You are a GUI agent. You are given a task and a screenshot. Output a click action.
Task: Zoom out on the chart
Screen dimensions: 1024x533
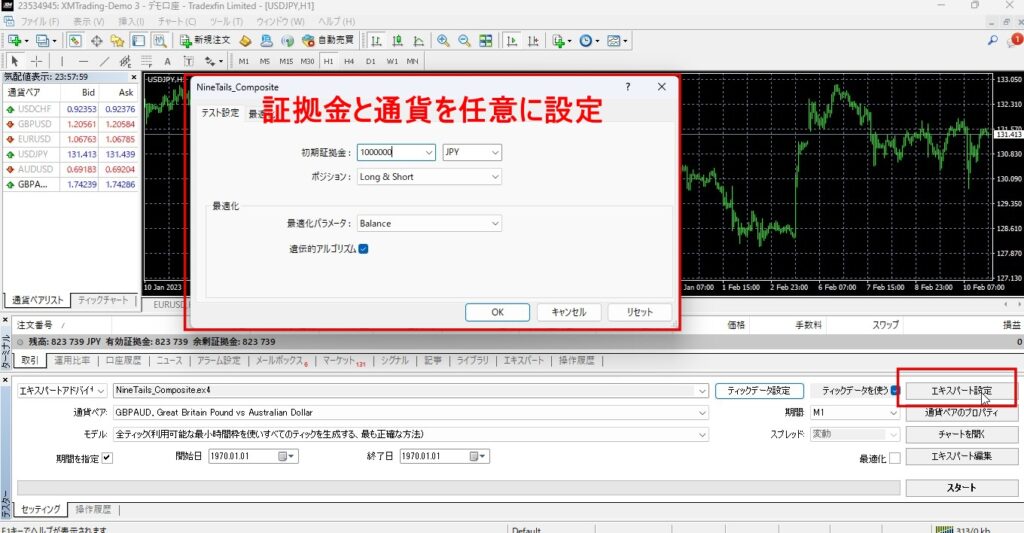tap(464, 40)
